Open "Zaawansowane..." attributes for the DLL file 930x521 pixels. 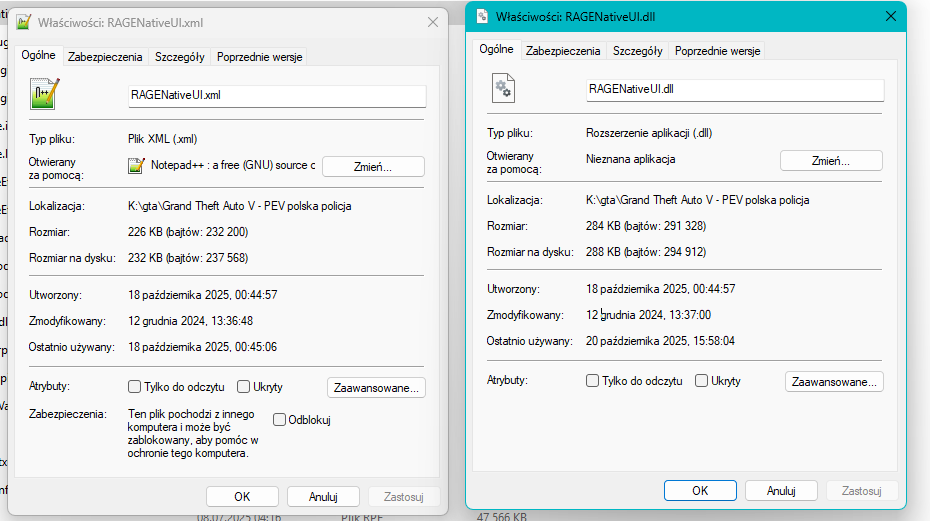(834, 381)
